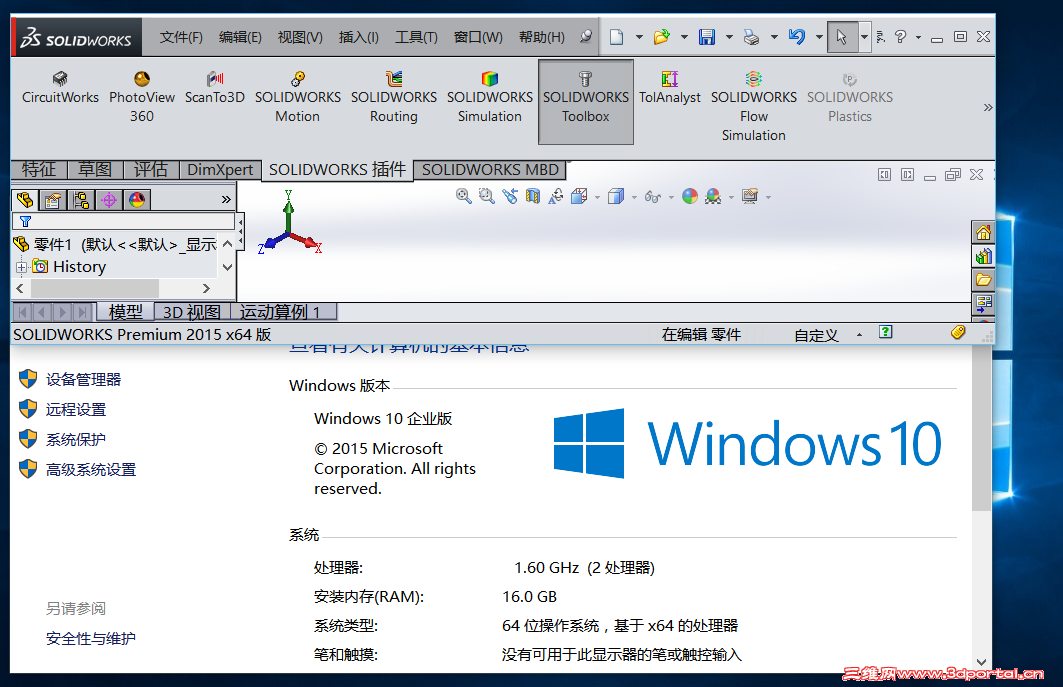The image size is (1063, 687).
Task: Expand the Open file dropdown arrow
Action: 684,37
